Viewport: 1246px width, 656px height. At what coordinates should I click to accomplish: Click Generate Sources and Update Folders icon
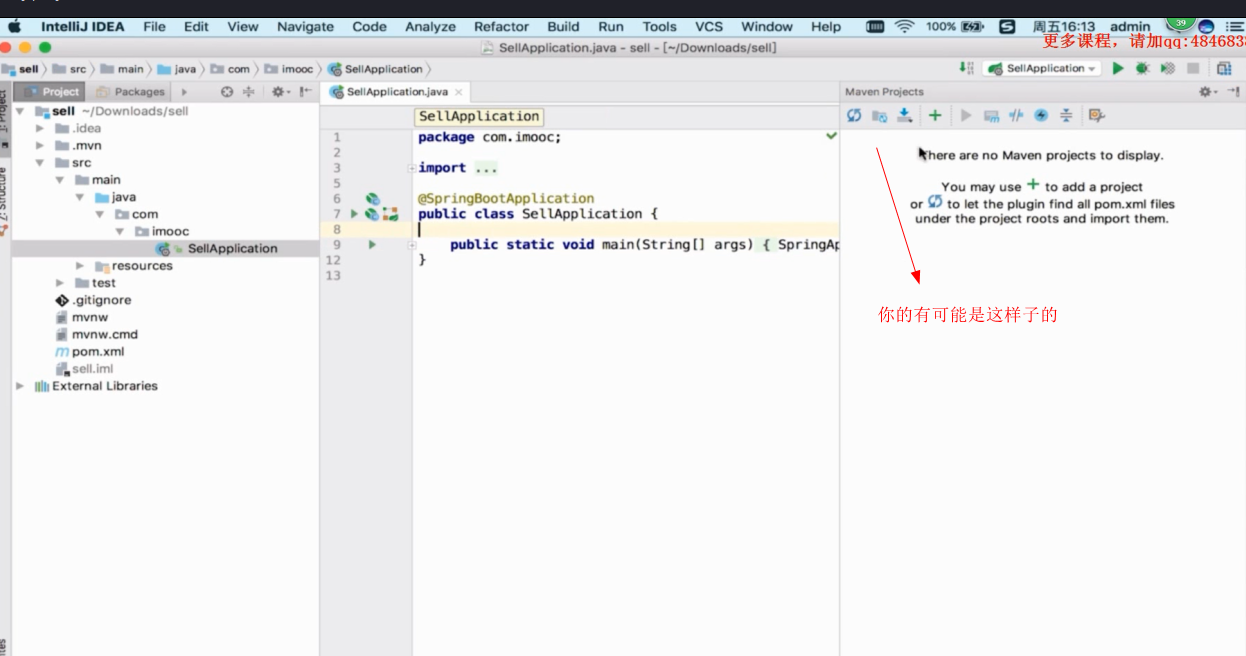coord(879,116)
